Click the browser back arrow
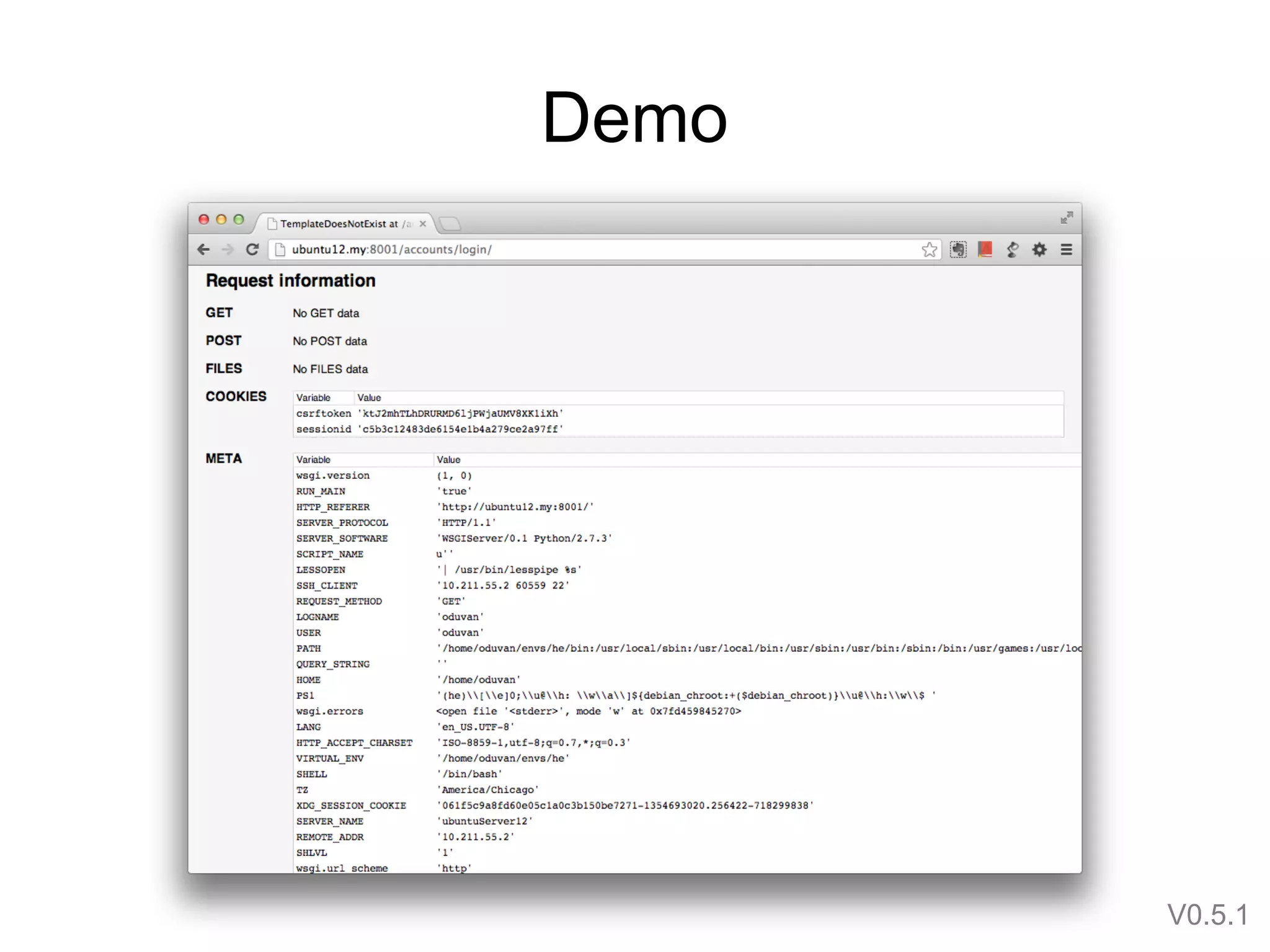The image size is (1270, 952). tap(203, 249)
